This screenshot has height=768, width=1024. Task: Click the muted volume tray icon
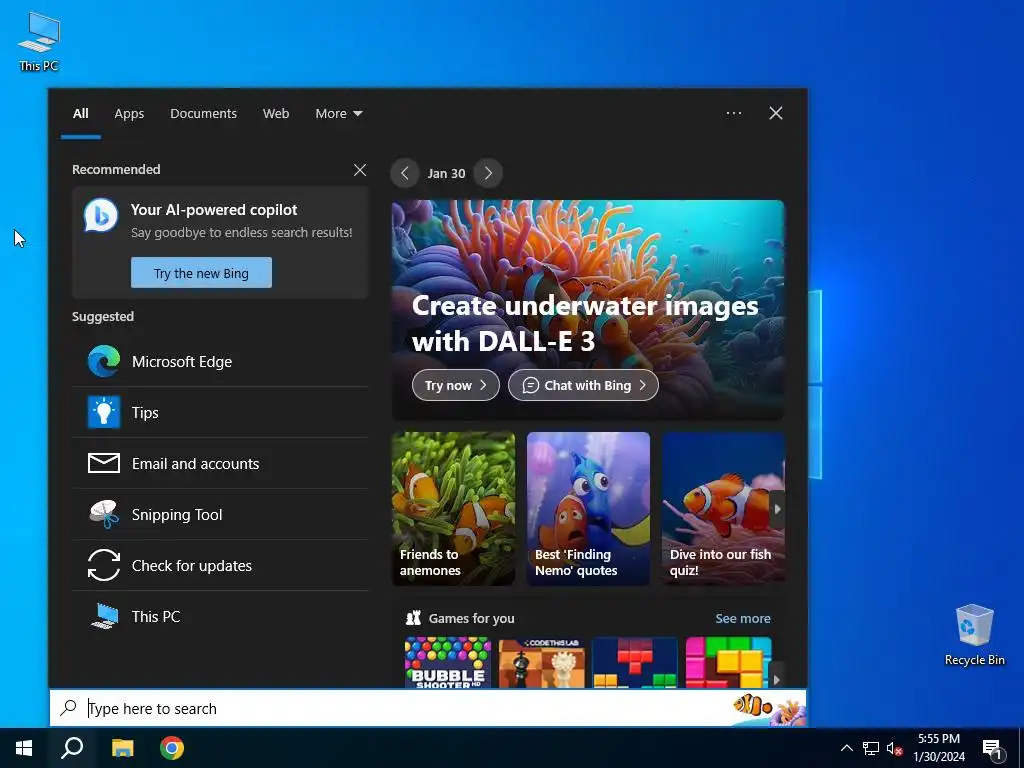pos(895,748)
